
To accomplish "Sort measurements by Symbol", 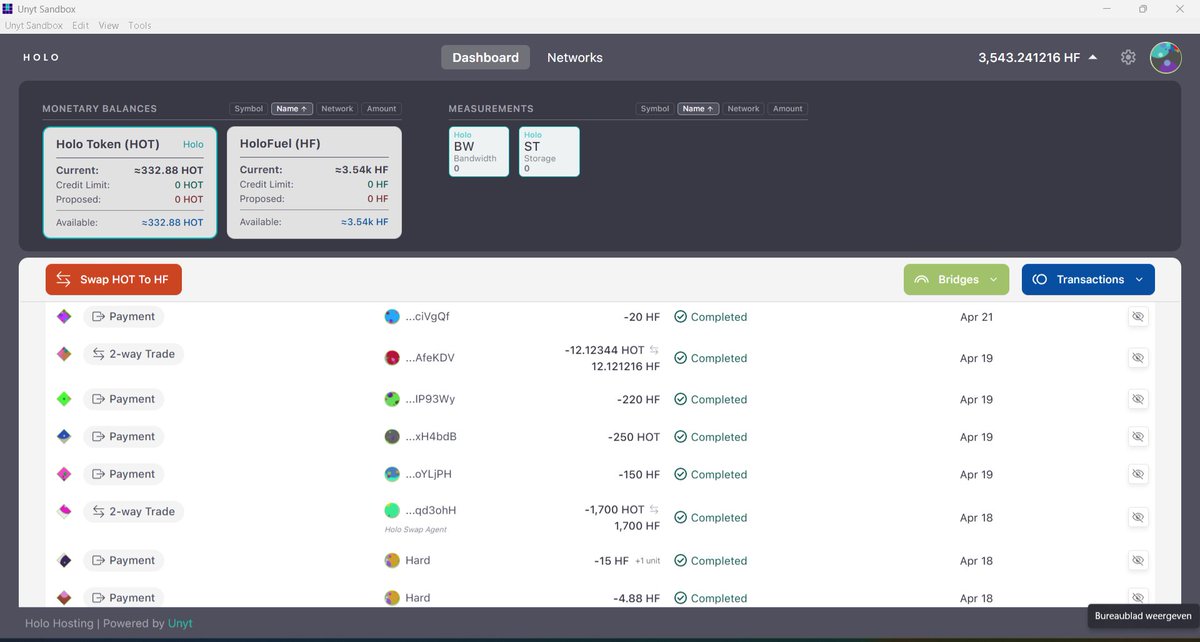I will pos(655,108).
